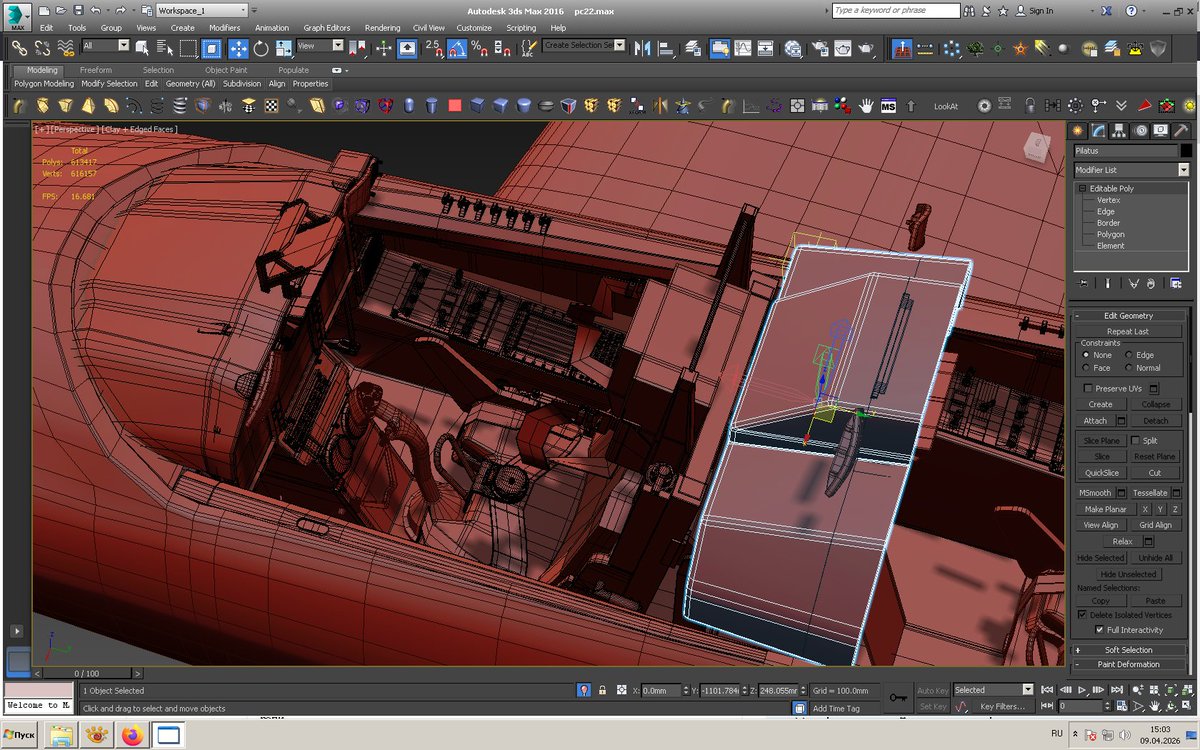Uncheck Delete Isolated Vertices
The image size is (1200, 750).
1082,615
